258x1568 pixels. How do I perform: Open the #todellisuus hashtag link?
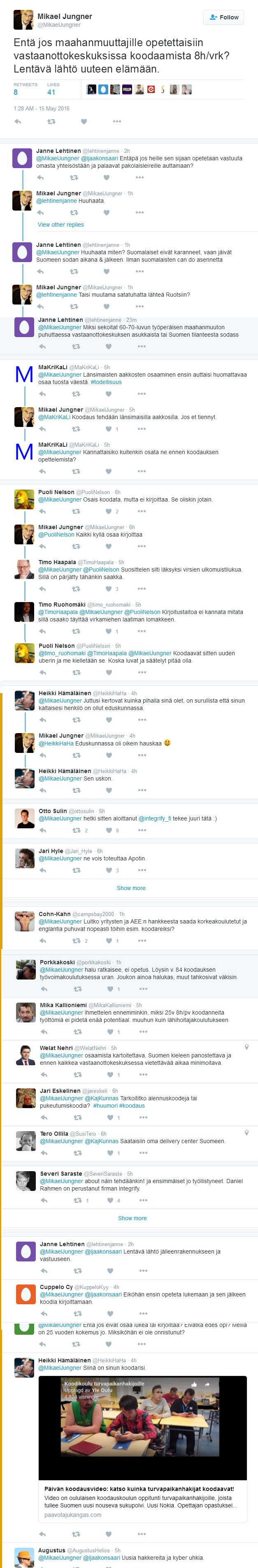106,382
